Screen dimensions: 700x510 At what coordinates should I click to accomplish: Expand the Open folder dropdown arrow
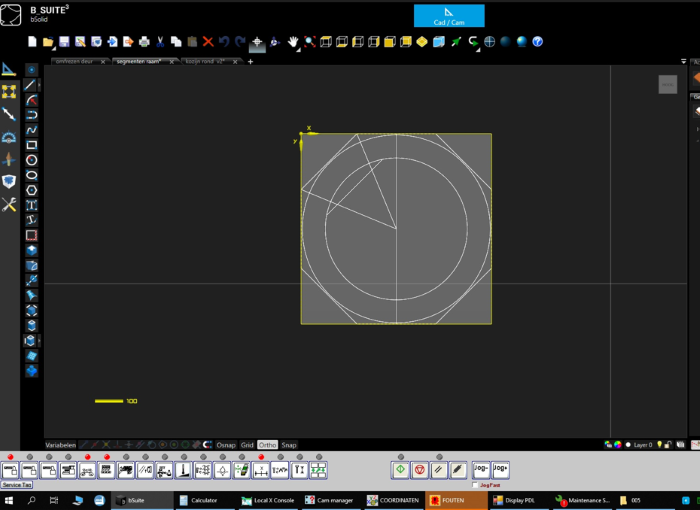click(x=54, y=47)
